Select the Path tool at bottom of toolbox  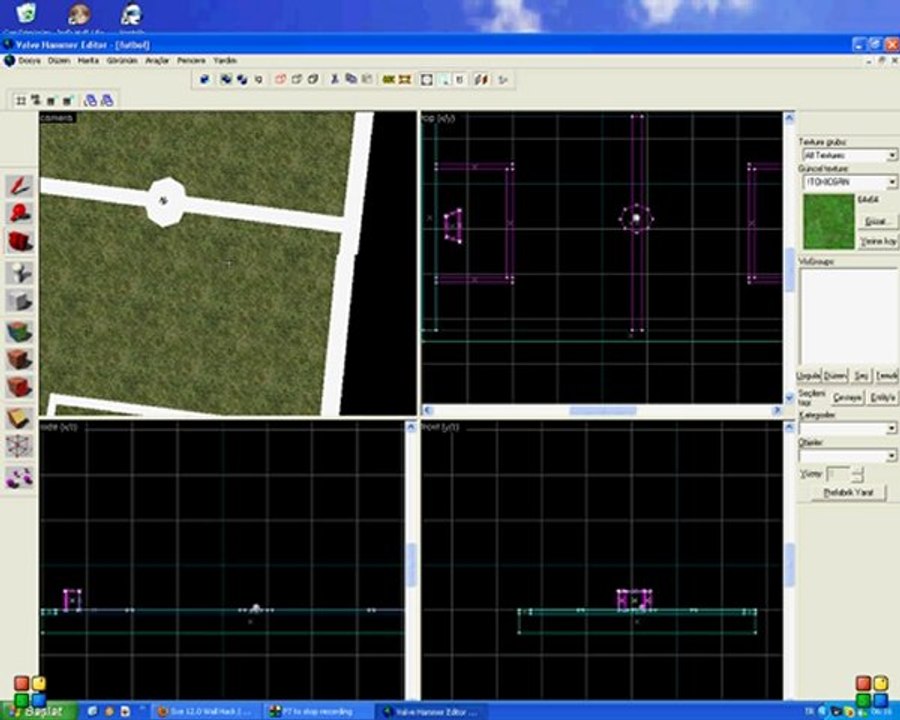pyautogui.click(x=19, y=477)
